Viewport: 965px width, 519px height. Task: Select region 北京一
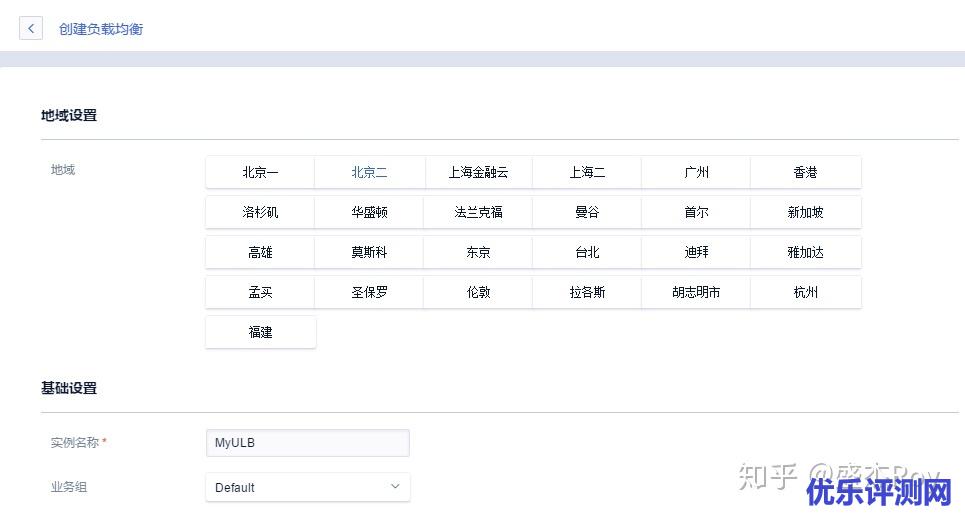(260, 172)
